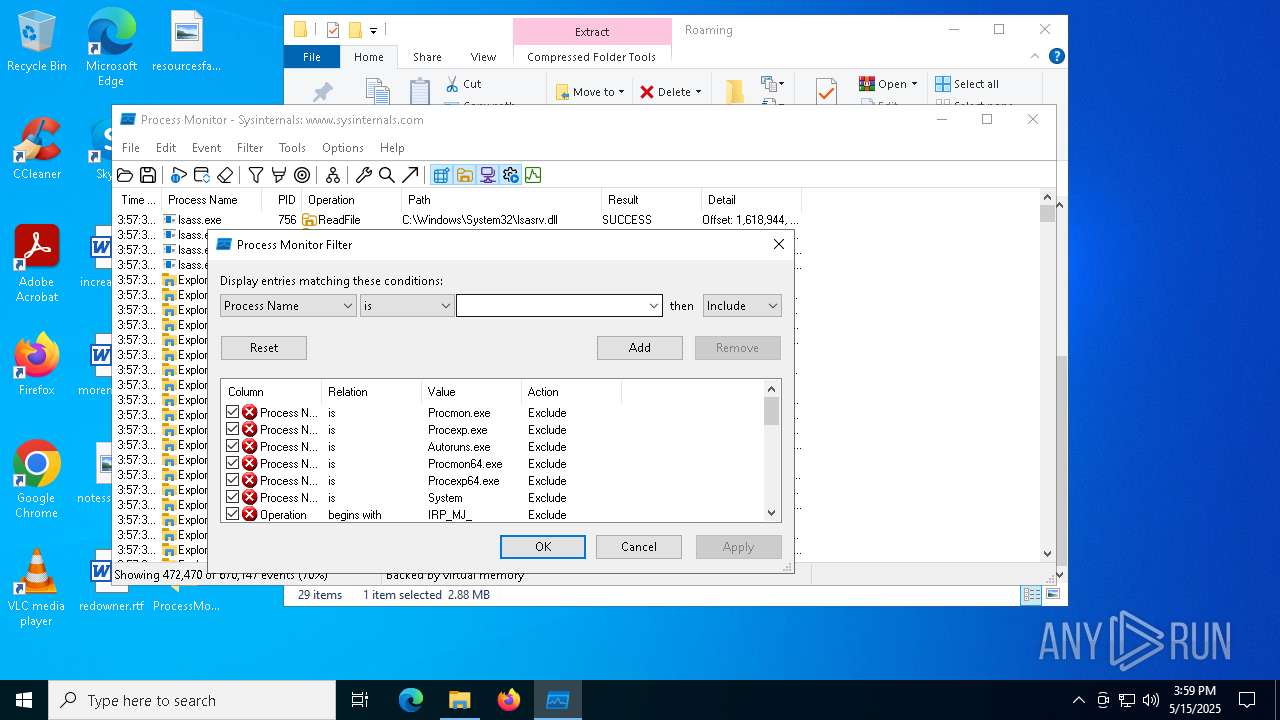The height and width of the screenshot is (720, 1280).
Task: Click the Highlight marker icon
Action: pyautogui.click(x=279, y=175)
